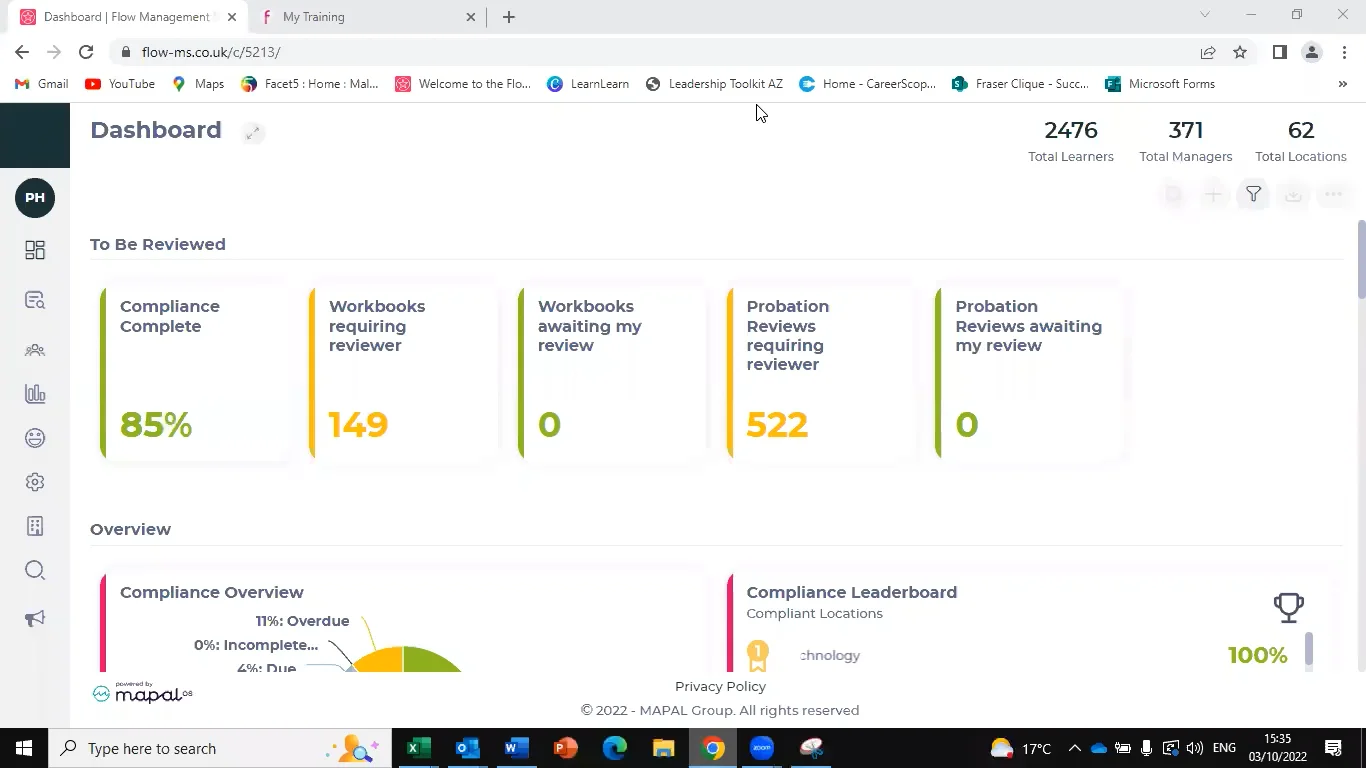Expand the Dashboard using the arrows icon

pyautogui.click(x=253, y=132)
